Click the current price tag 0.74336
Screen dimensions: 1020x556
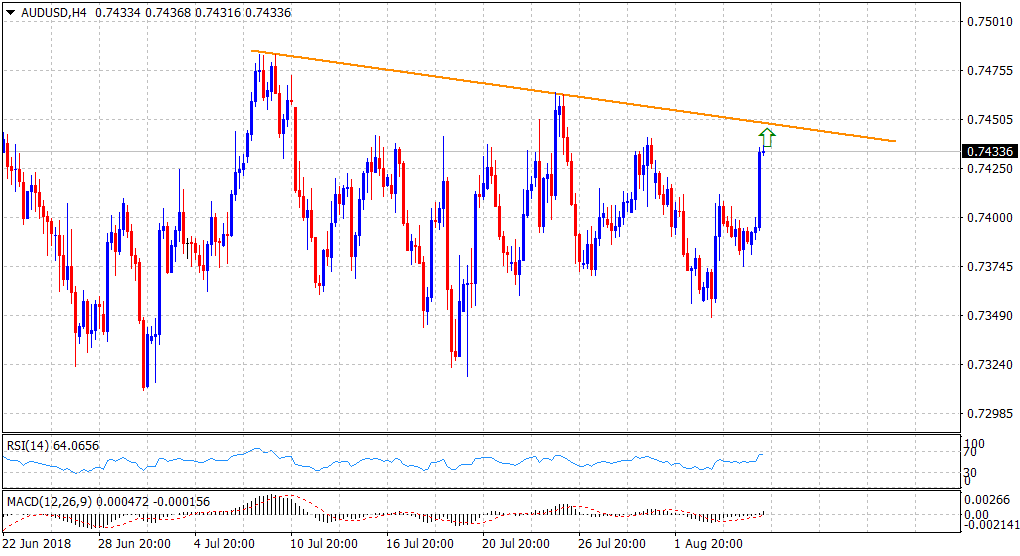point(990,152)
